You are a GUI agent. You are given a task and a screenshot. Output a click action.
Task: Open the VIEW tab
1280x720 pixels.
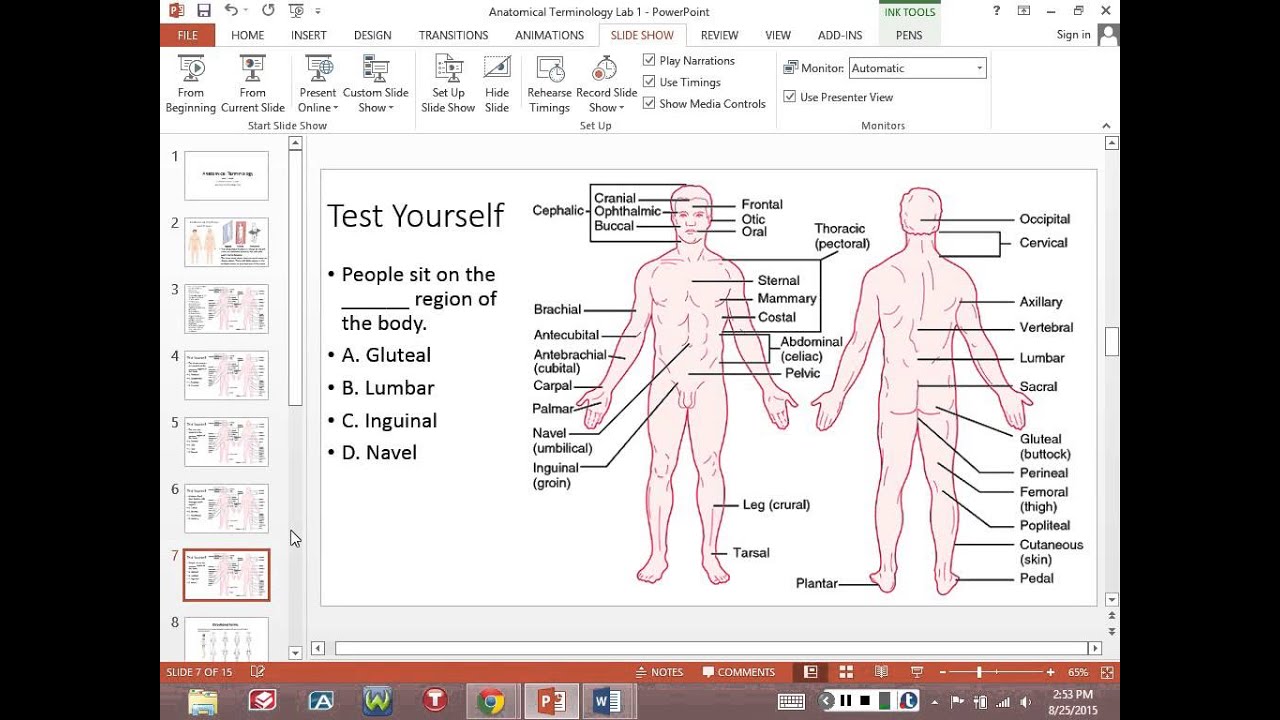point(778,35)
